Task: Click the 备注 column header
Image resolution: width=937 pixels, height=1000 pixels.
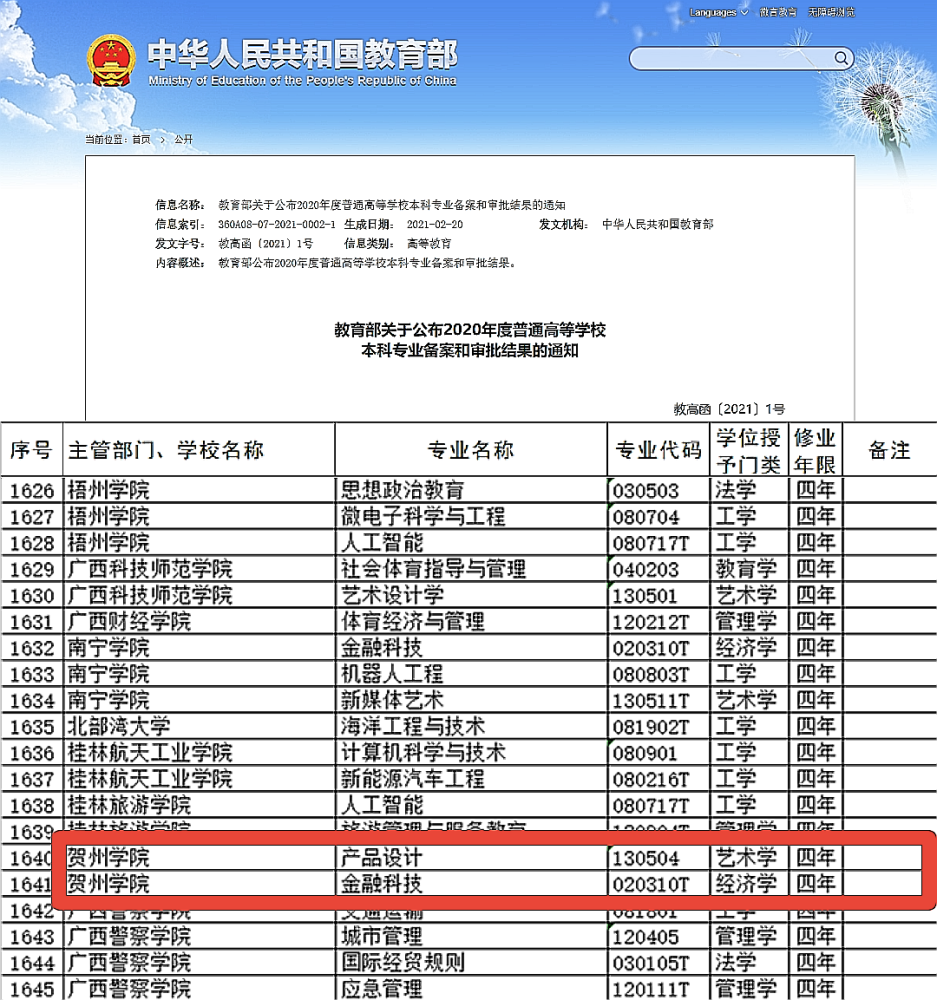Action: pyautogui.click(x=889, y=450)
